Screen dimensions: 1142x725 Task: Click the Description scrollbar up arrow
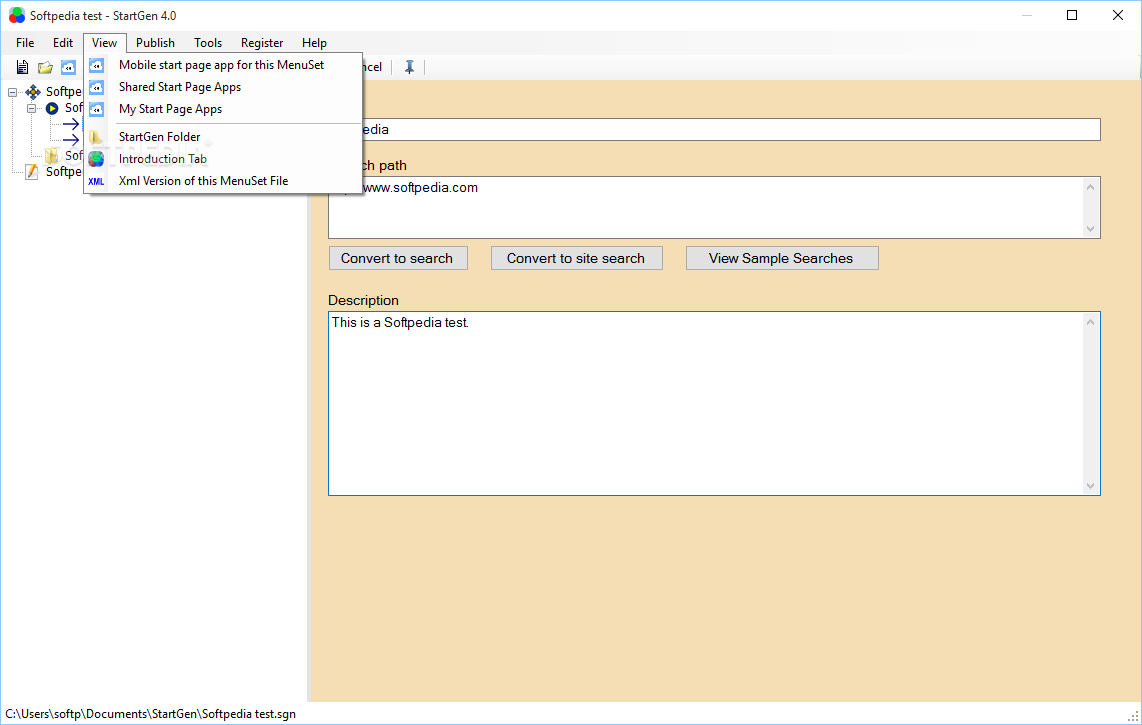click(1090, 322)
